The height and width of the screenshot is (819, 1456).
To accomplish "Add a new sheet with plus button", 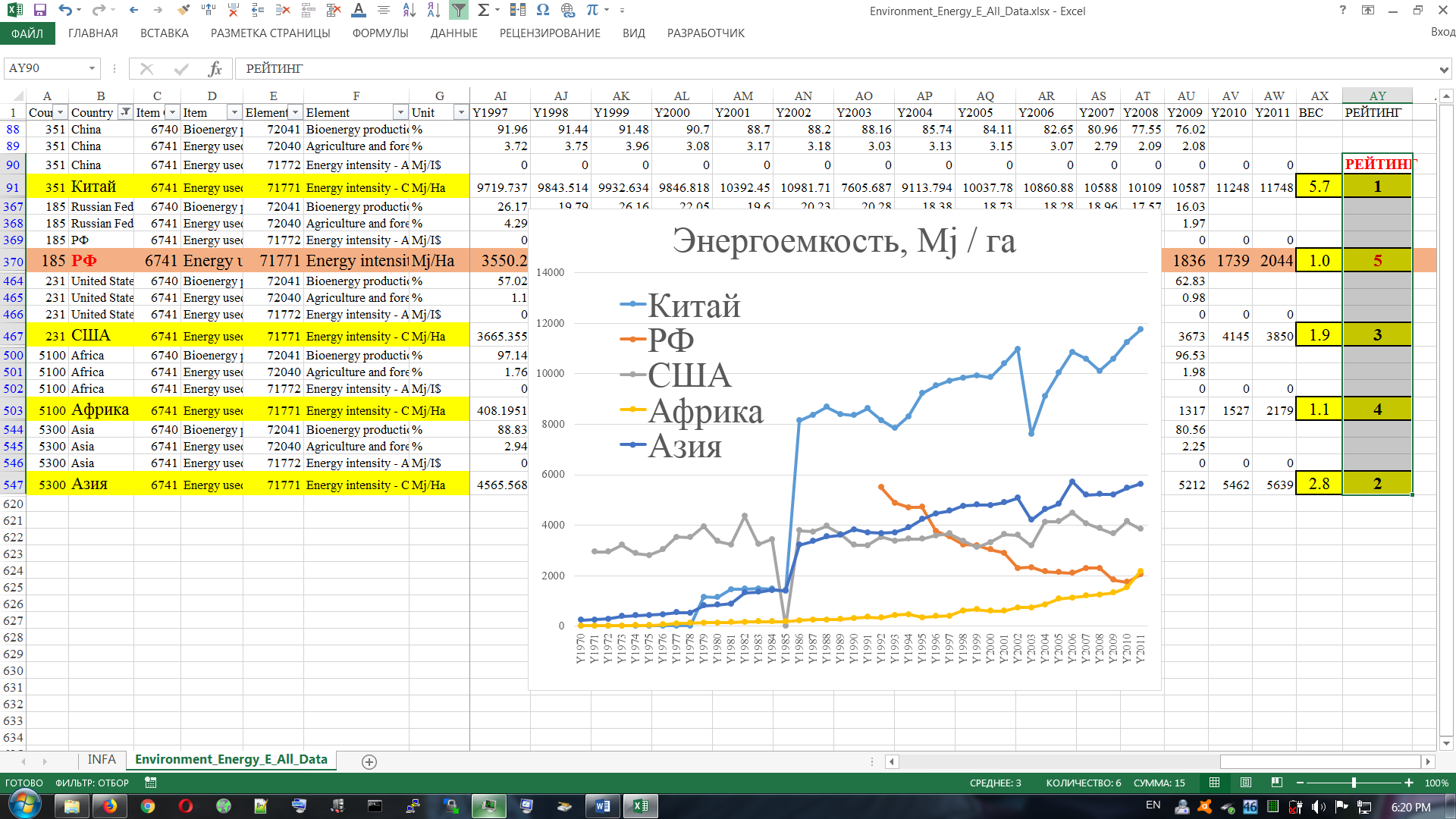I will (369, 761).
